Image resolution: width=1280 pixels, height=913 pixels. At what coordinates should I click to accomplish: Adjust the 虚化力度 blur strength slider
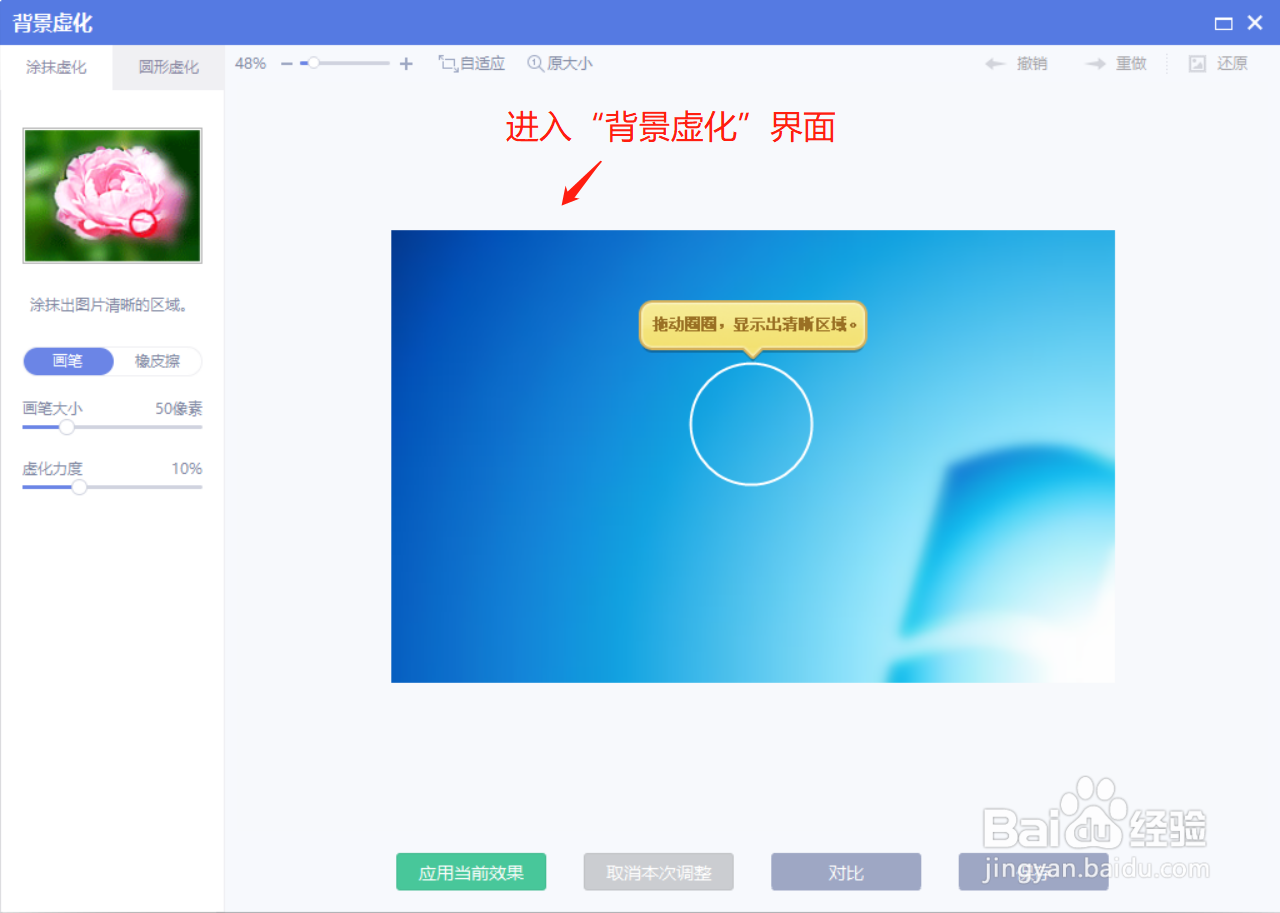coord(79,487)
